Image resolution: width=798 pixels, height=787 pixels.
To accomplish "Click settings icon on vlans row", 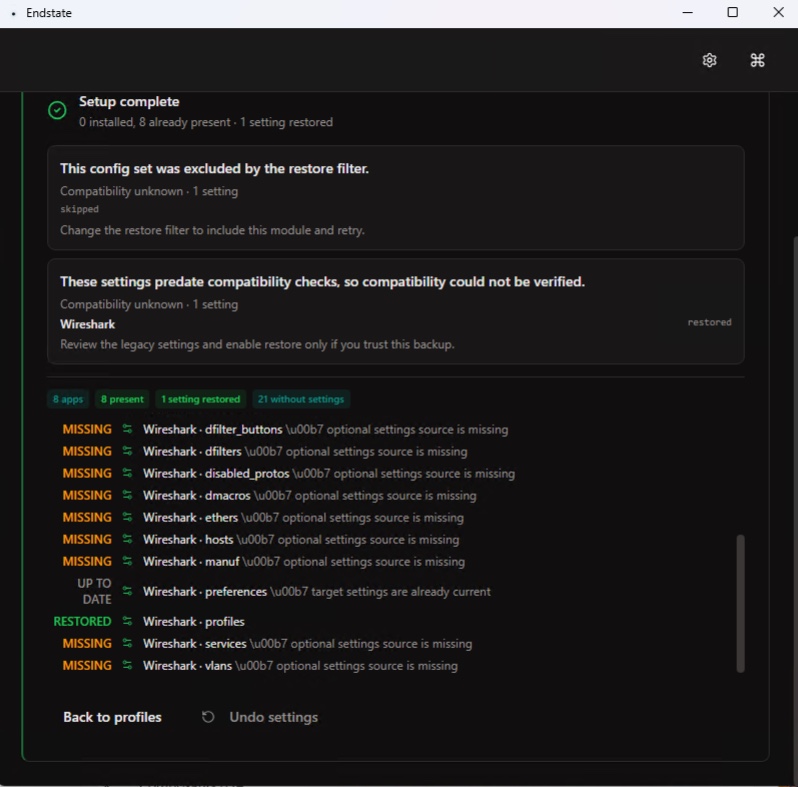I will (127, 665).
